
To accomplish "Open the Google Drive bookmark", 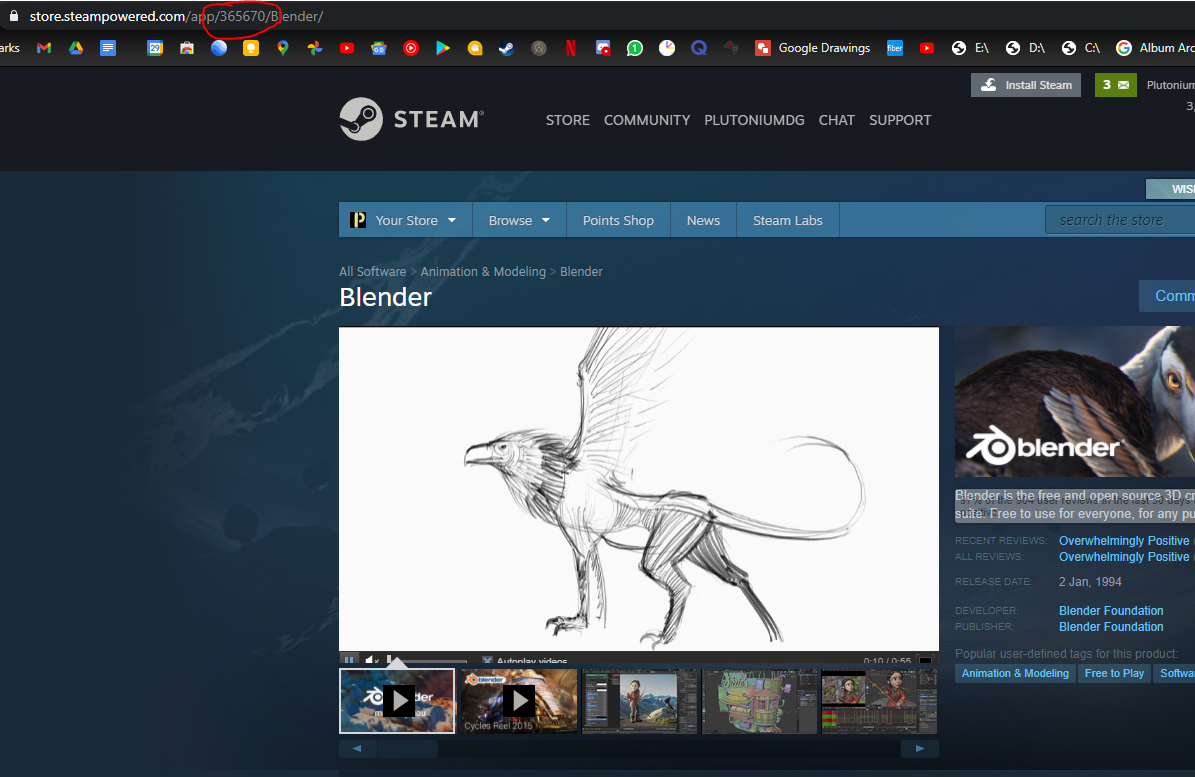I will click(x=75, y=48).
